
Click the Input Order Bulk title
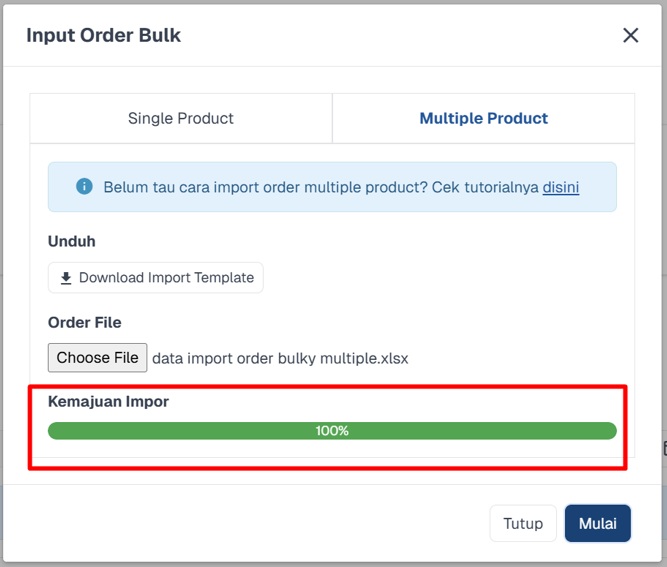coord(103,35)
